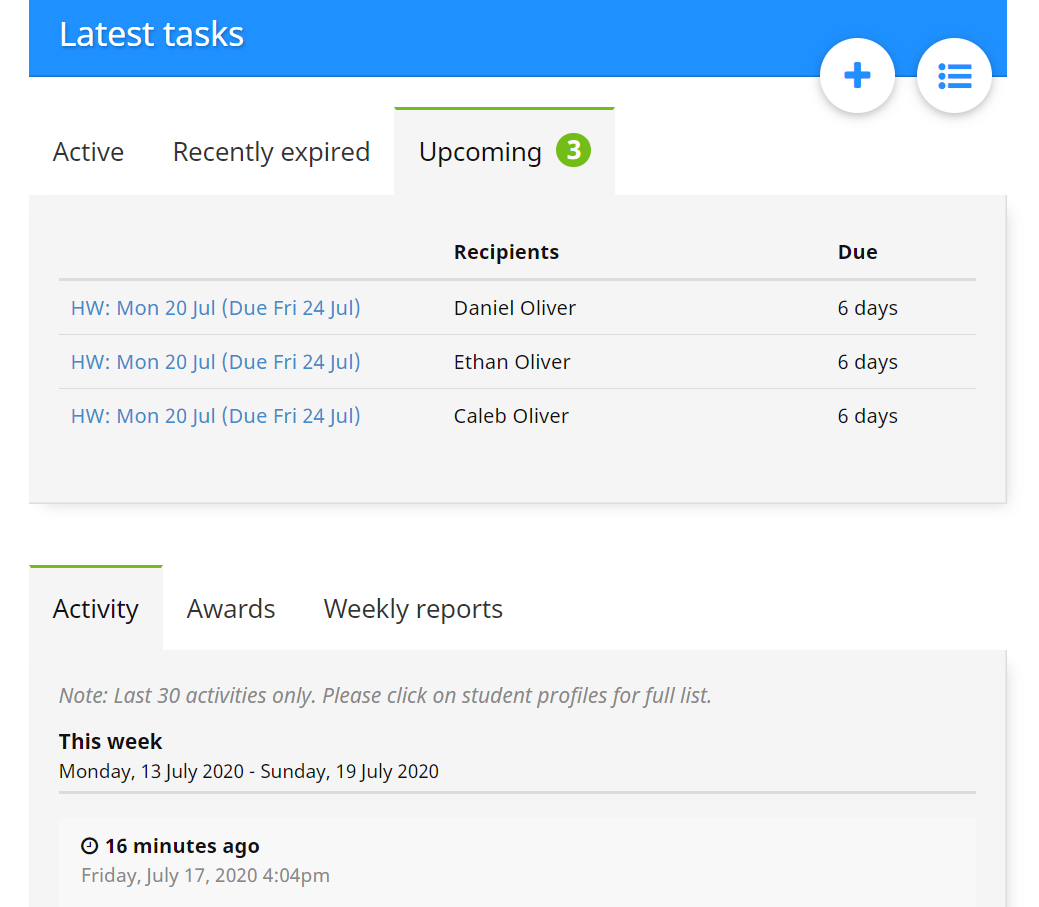The height and width of the screenshot is (907, 1039).
Task: Switch to the Active tab
Action: pyautogui.click(x=88, y=152)
